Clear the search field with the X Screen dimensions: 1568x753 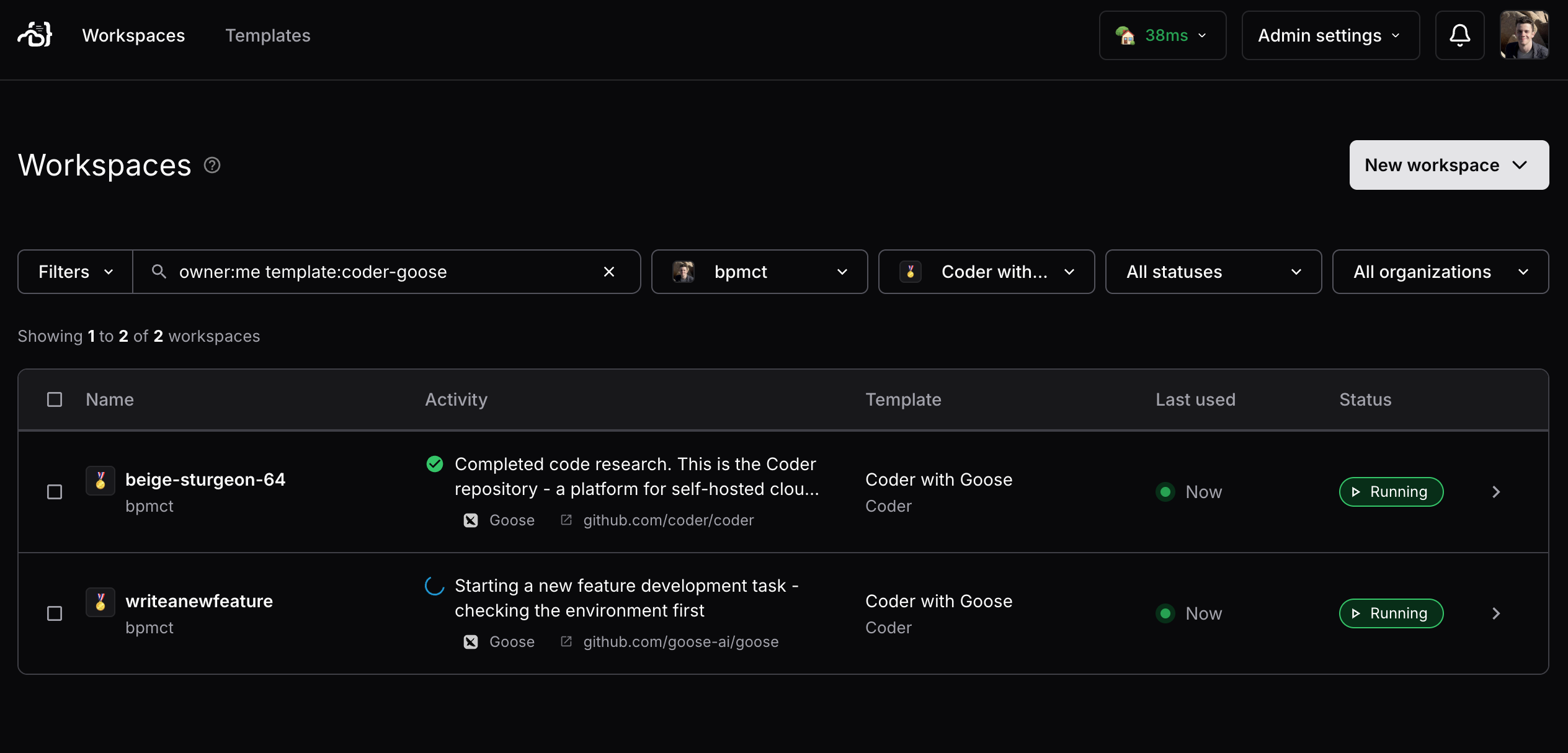[x=609, y=271]
